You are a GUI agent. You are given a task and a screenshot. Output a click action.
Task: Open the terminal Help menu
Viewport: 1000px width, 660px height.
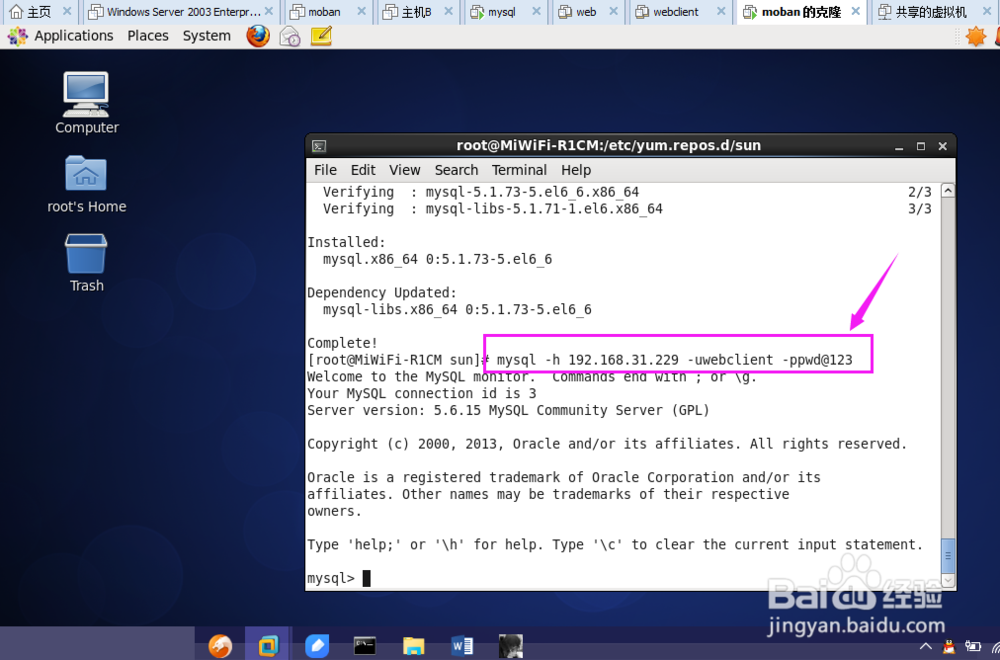click(x=576, y=170)
